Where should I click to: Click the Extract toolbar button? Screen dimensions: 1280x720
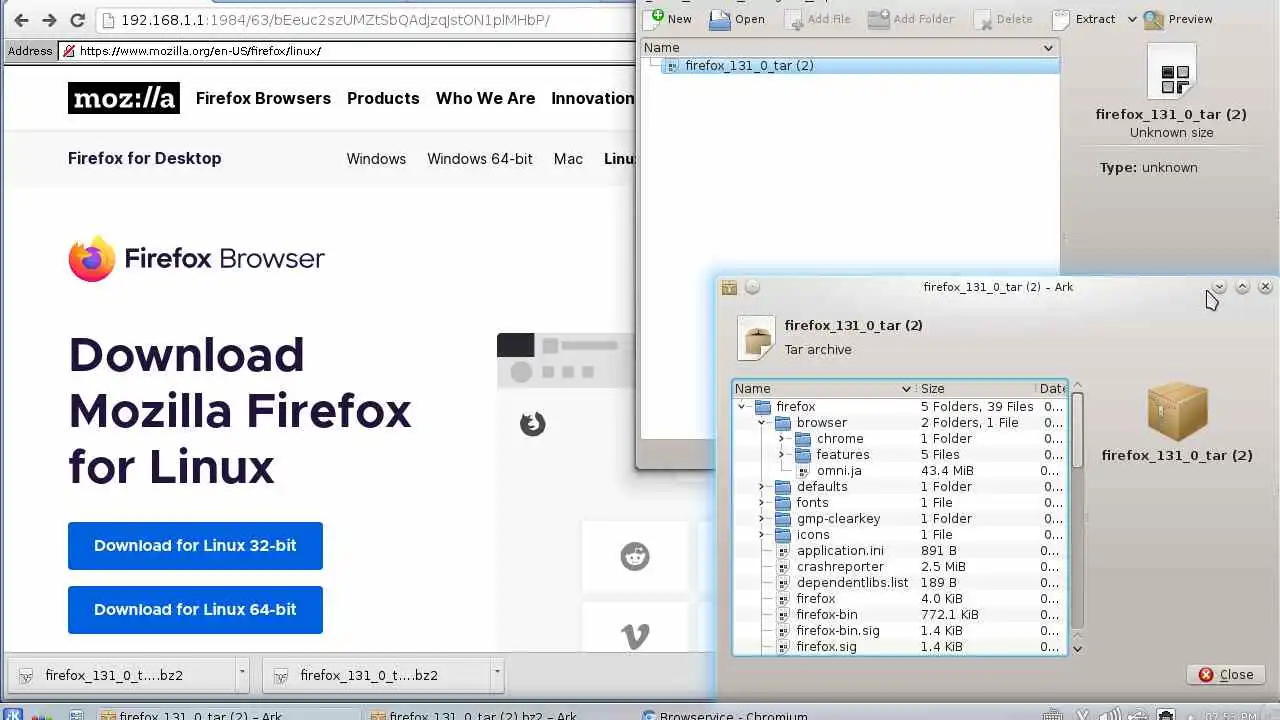1084,18
